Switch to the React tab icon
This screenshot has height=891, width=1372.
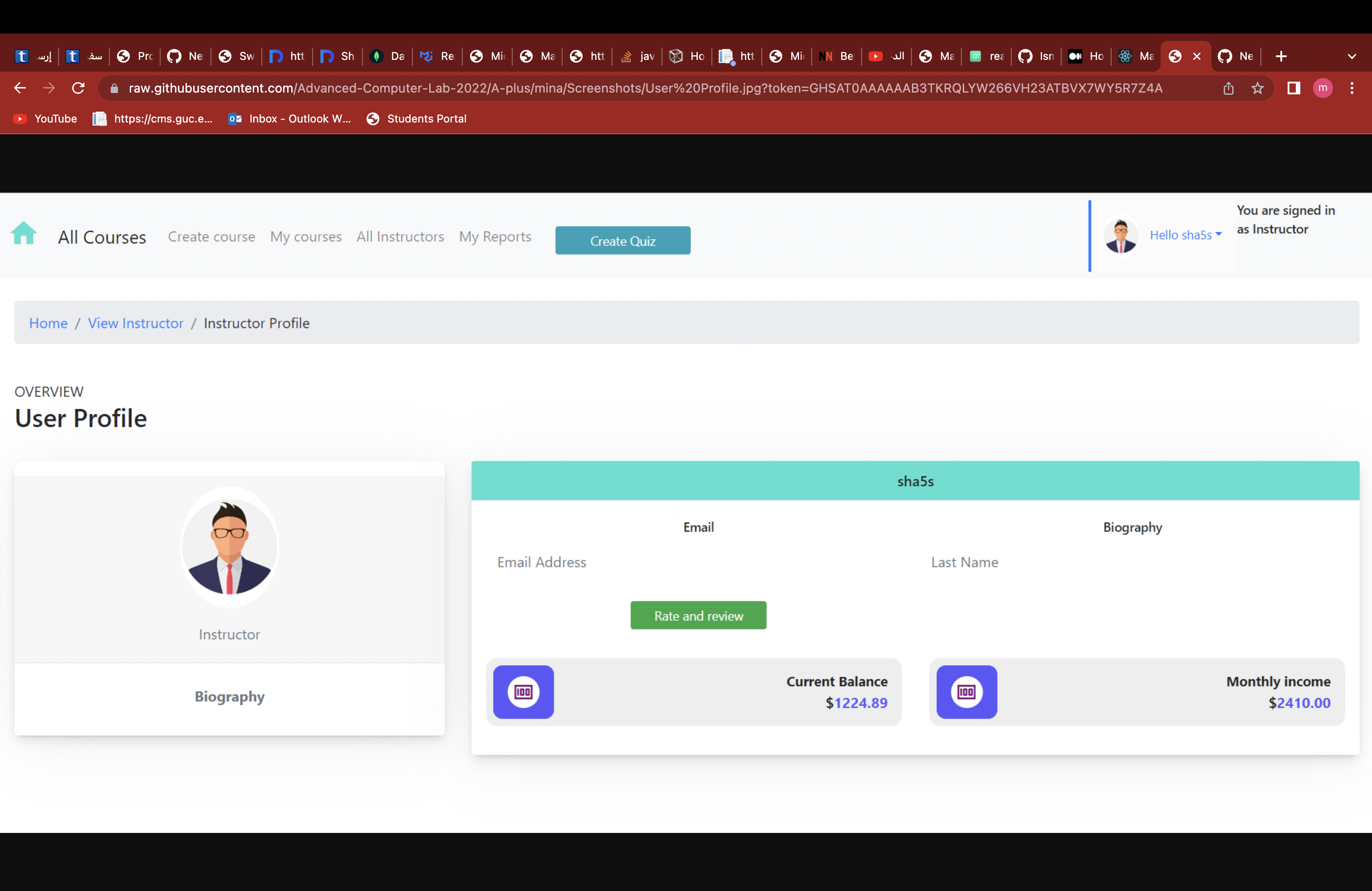coord(1124,56)
